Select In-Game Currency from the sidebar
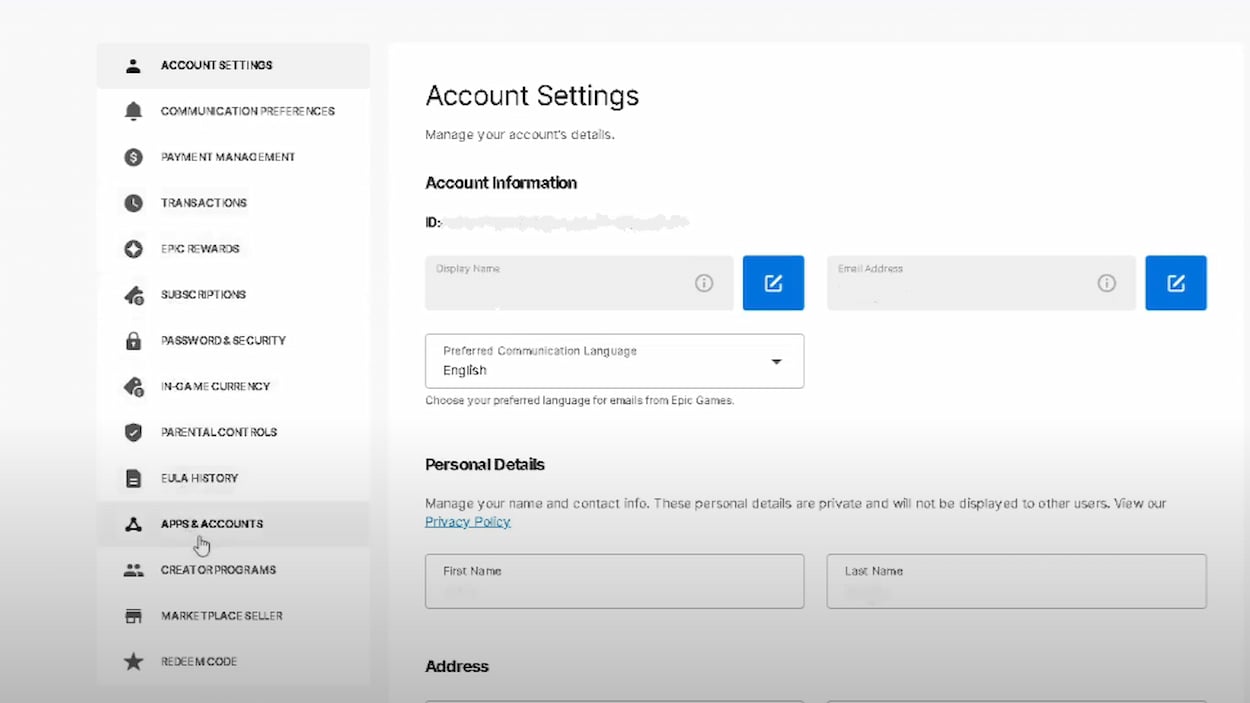 215,386
